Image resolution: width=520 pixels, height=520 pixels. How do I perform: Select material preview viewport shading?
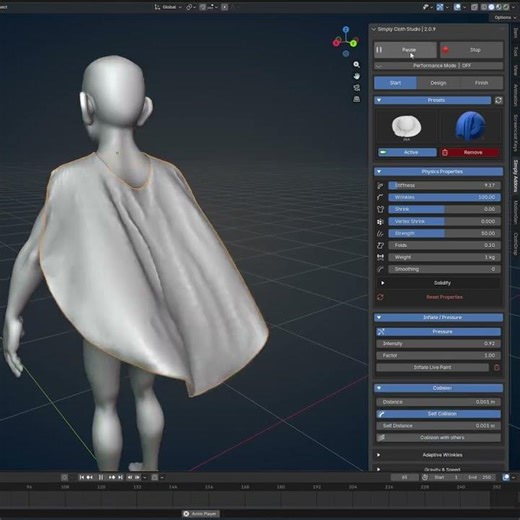point(499,7)
